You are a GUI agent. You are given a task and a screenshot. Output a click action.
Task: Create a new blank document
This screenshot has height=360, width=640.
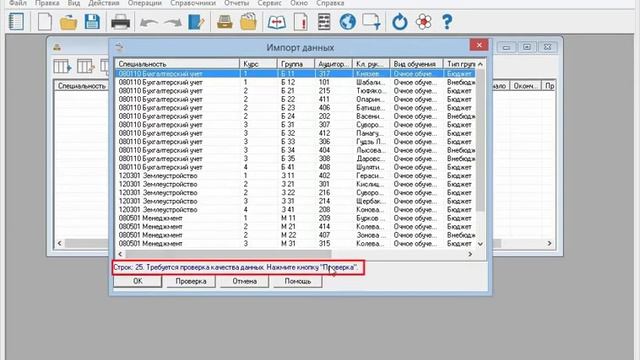coord(44,22)
